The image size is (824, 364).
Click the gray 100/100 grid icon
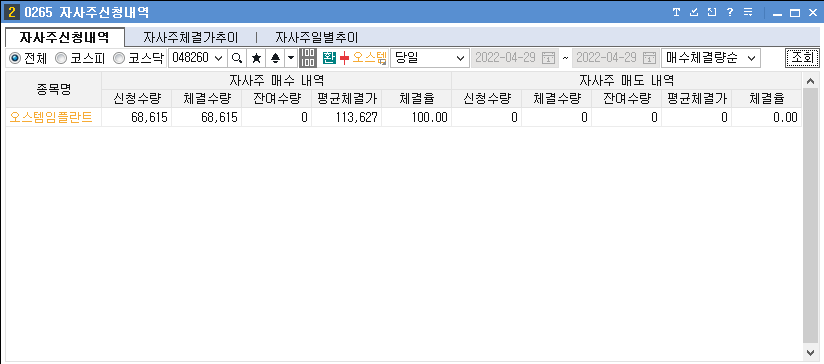pyautogui.click(x=308, y=58)
